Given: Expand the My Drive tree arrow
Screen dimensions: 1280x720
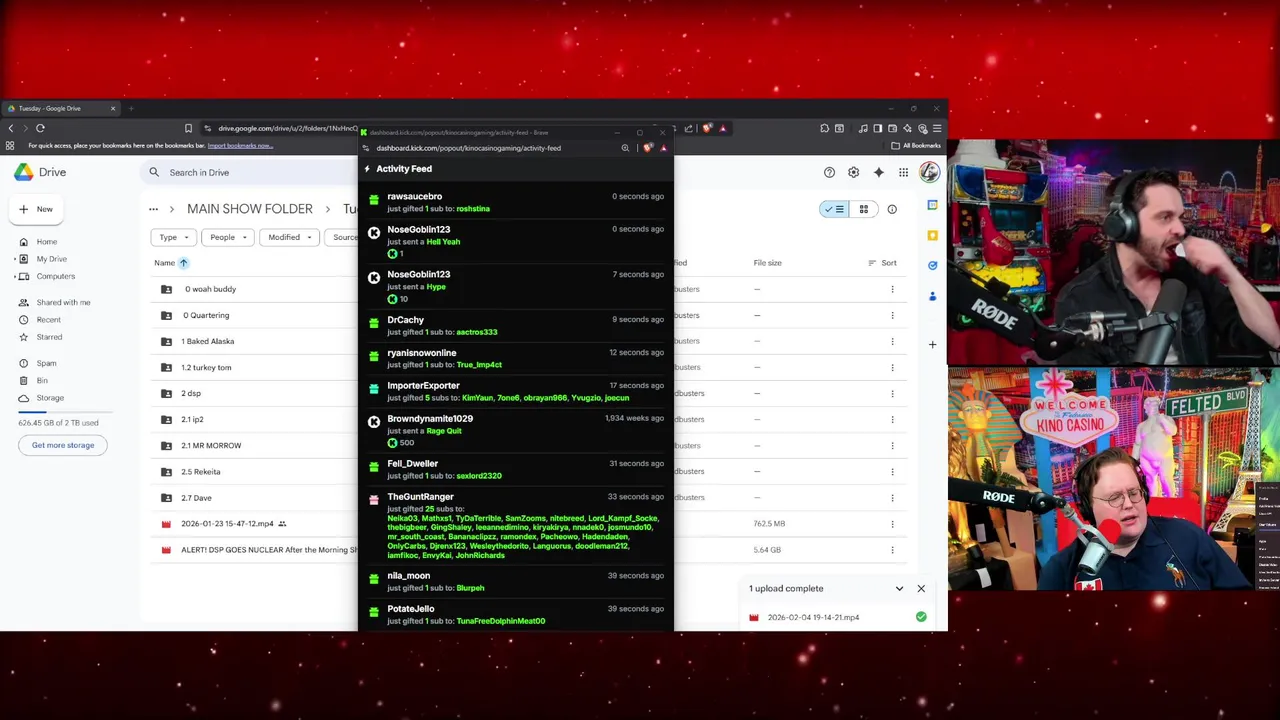Looking at the screenshot, I should pos(15,259).
